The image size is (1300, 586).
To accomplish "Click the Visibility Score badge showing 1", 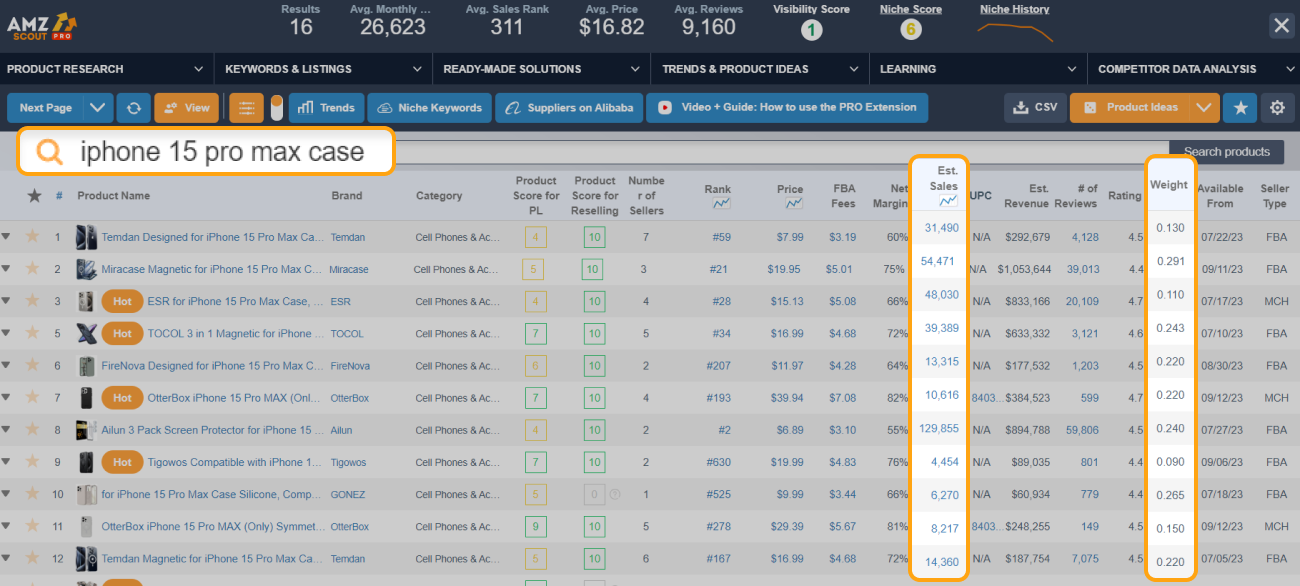I will click(811, 29).
